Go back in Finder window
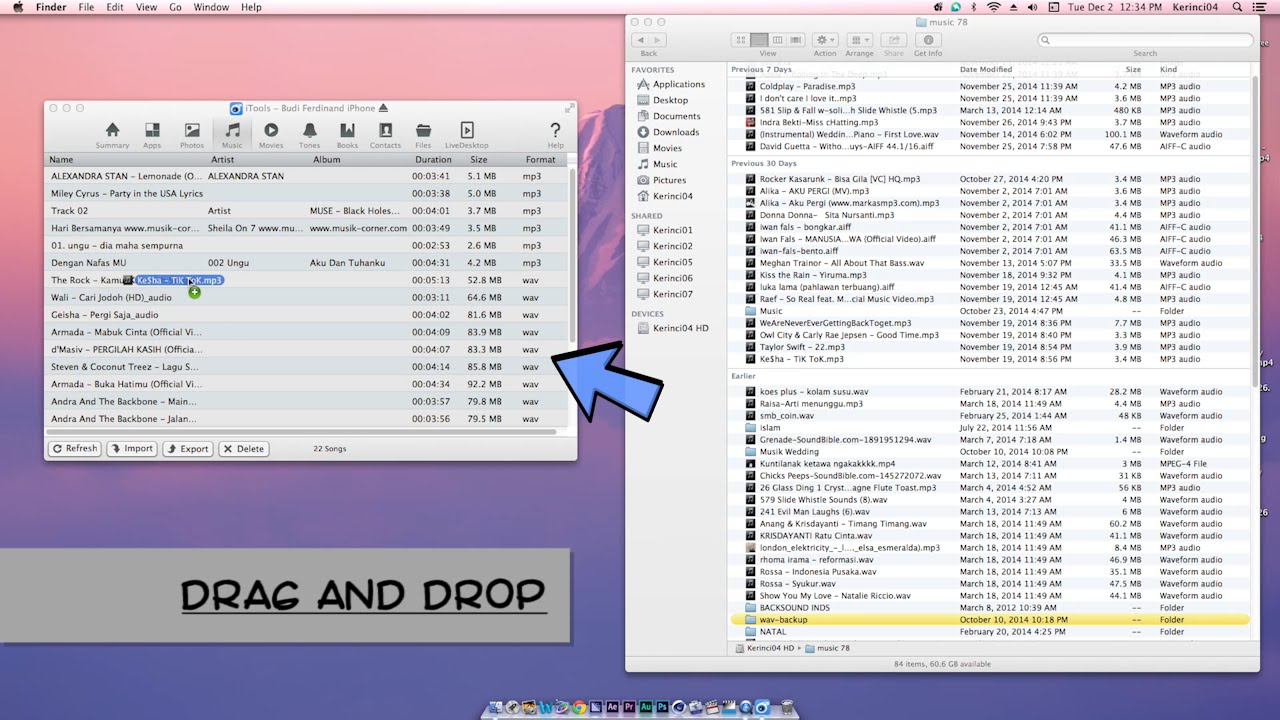Screen dimensions: 1280x720 pos(642,40)
